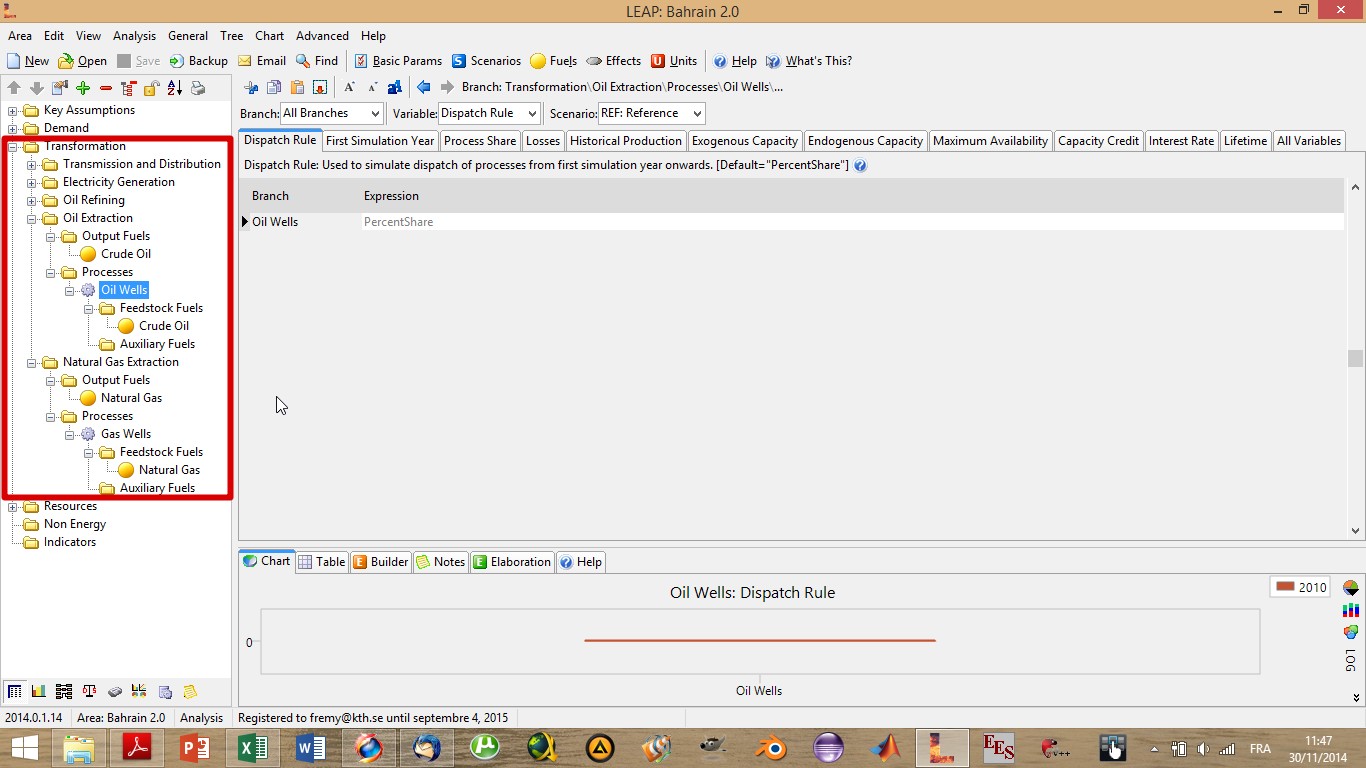This screenshot has height=768, width=1366.
Task: Open the Analysis menu
Action: click(x=134, y=36)
